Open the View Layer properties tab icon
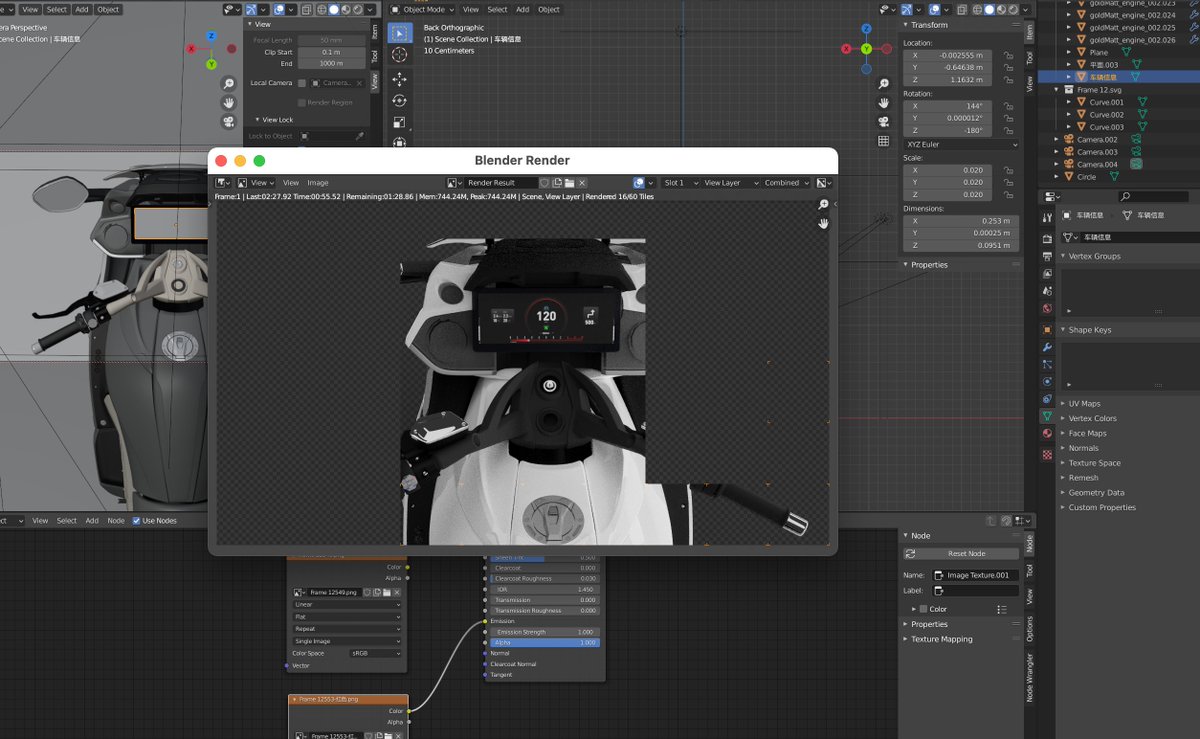 coord(1047,273)
